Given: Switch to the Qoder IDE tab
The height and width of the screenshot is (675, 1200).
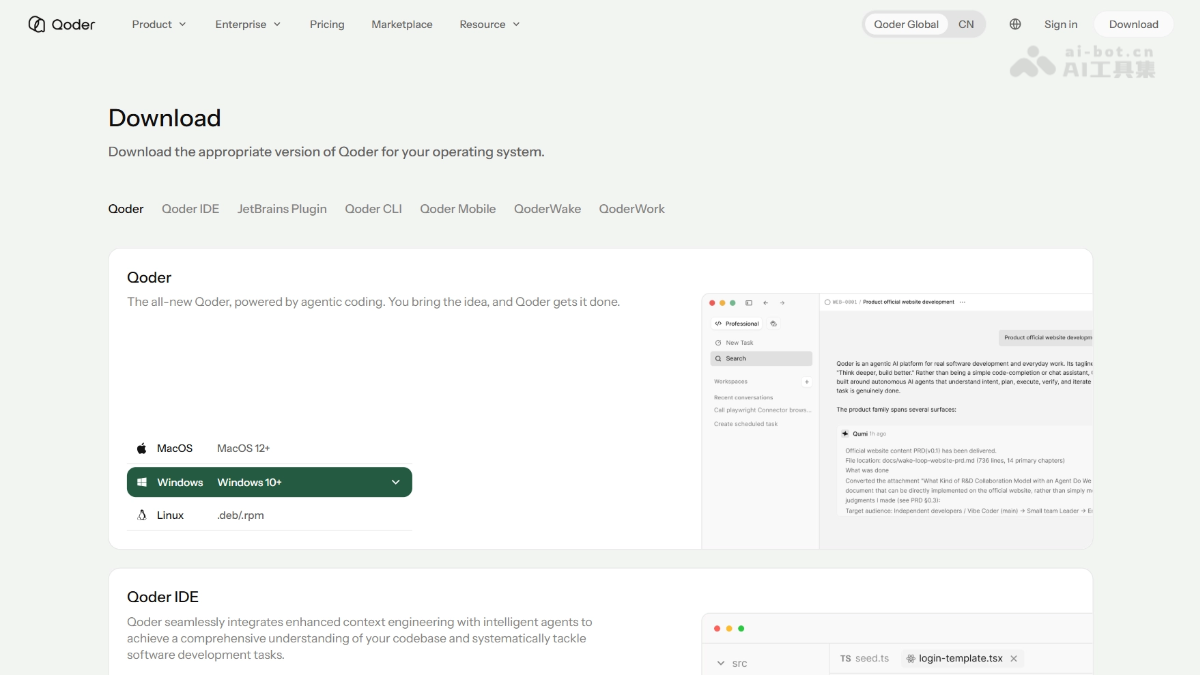Looking at the screenshot, I should tap(190, 209).
